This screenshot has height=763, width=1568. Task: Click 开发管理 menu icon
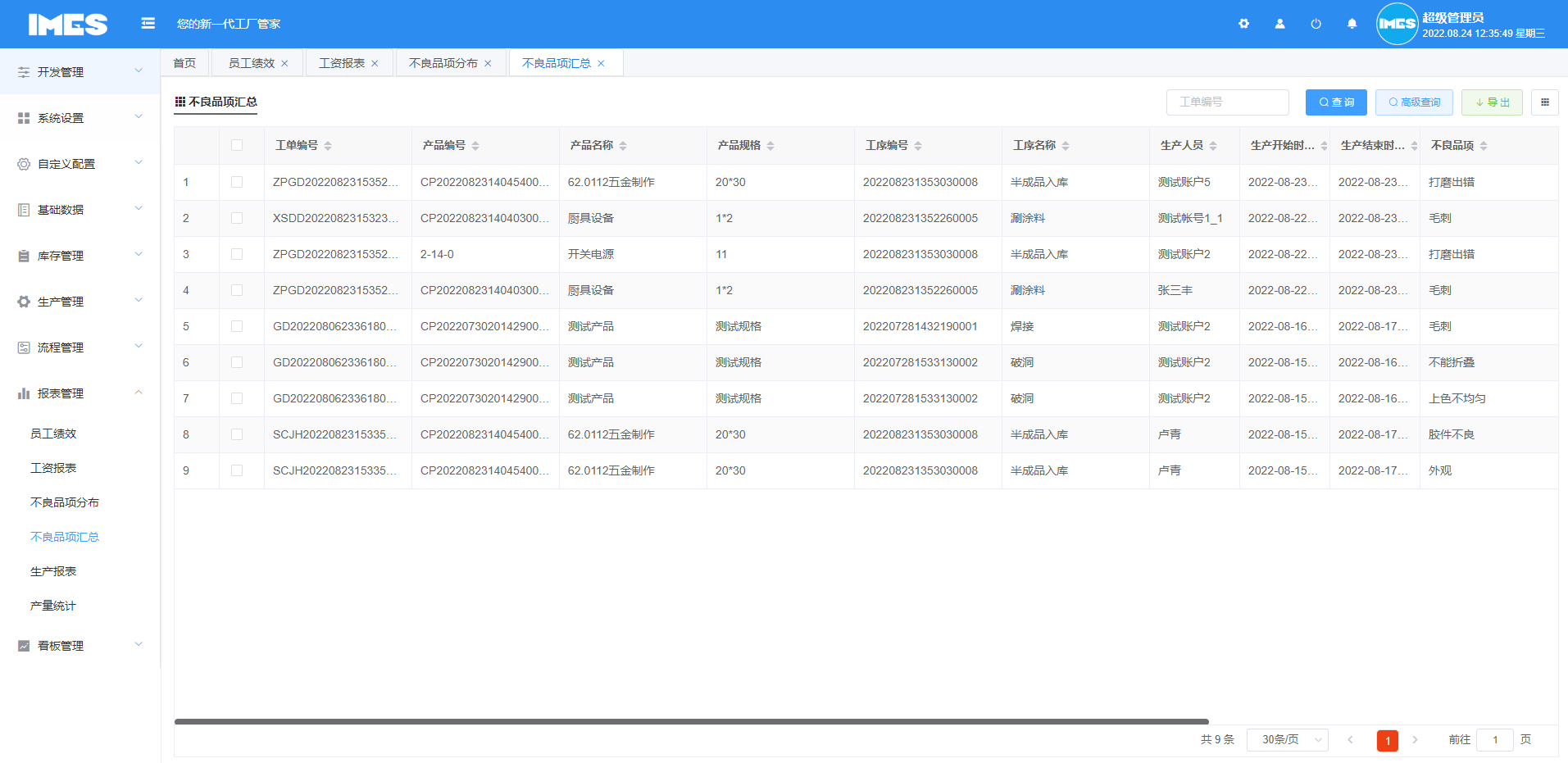(x=24, y=72)
